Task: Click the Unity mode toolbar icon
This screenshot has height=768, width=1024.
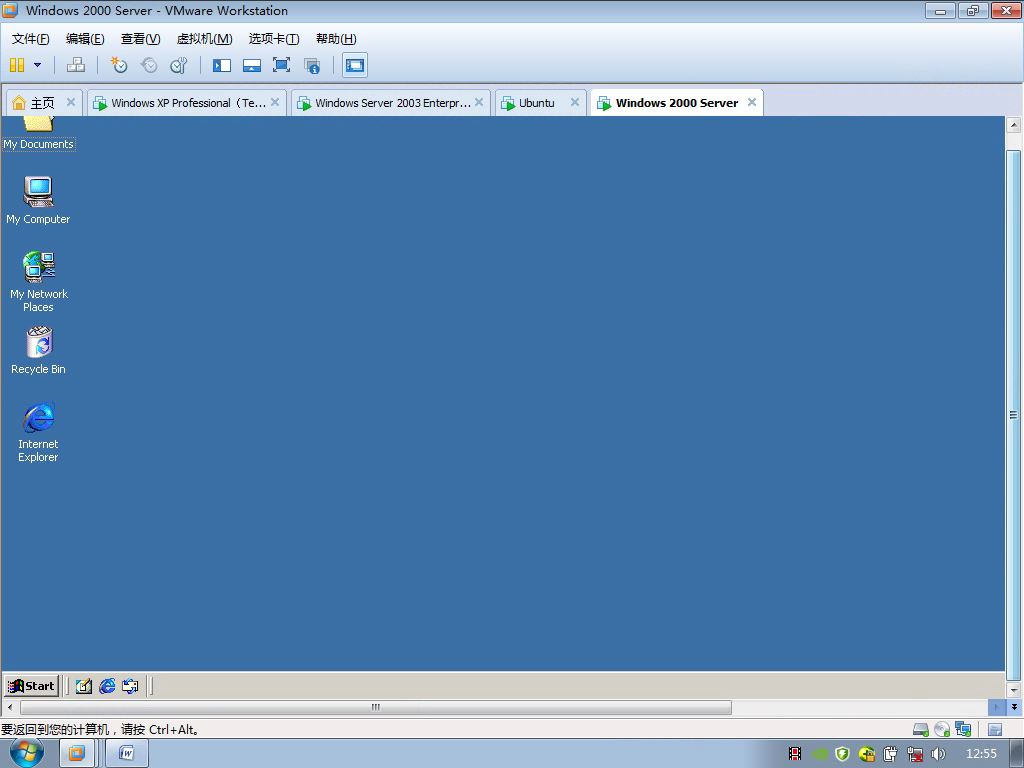Action: (x=312, y=65)
